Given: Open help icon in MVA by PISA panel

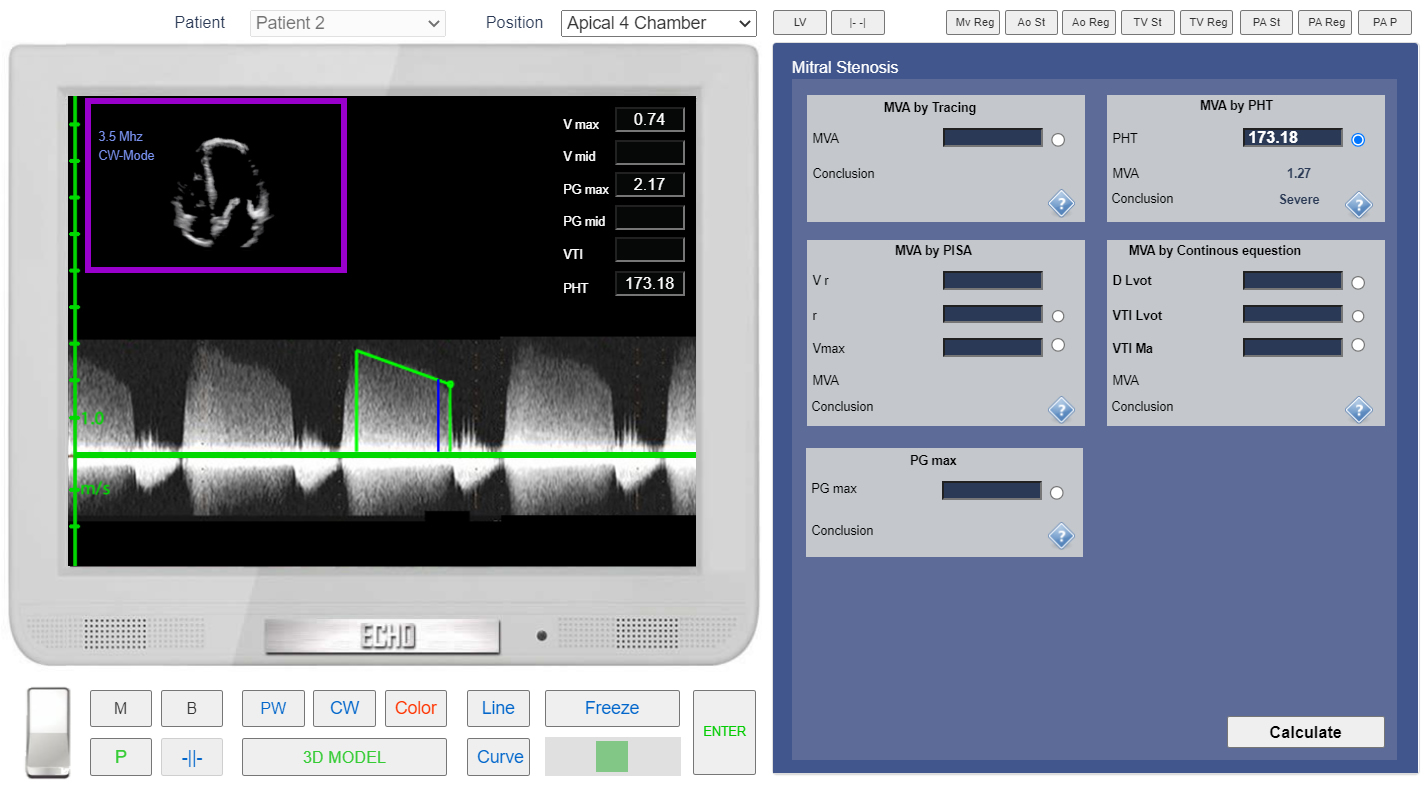Looking at the screenshot, I should pyautogui.click(x=1061, y=410).
